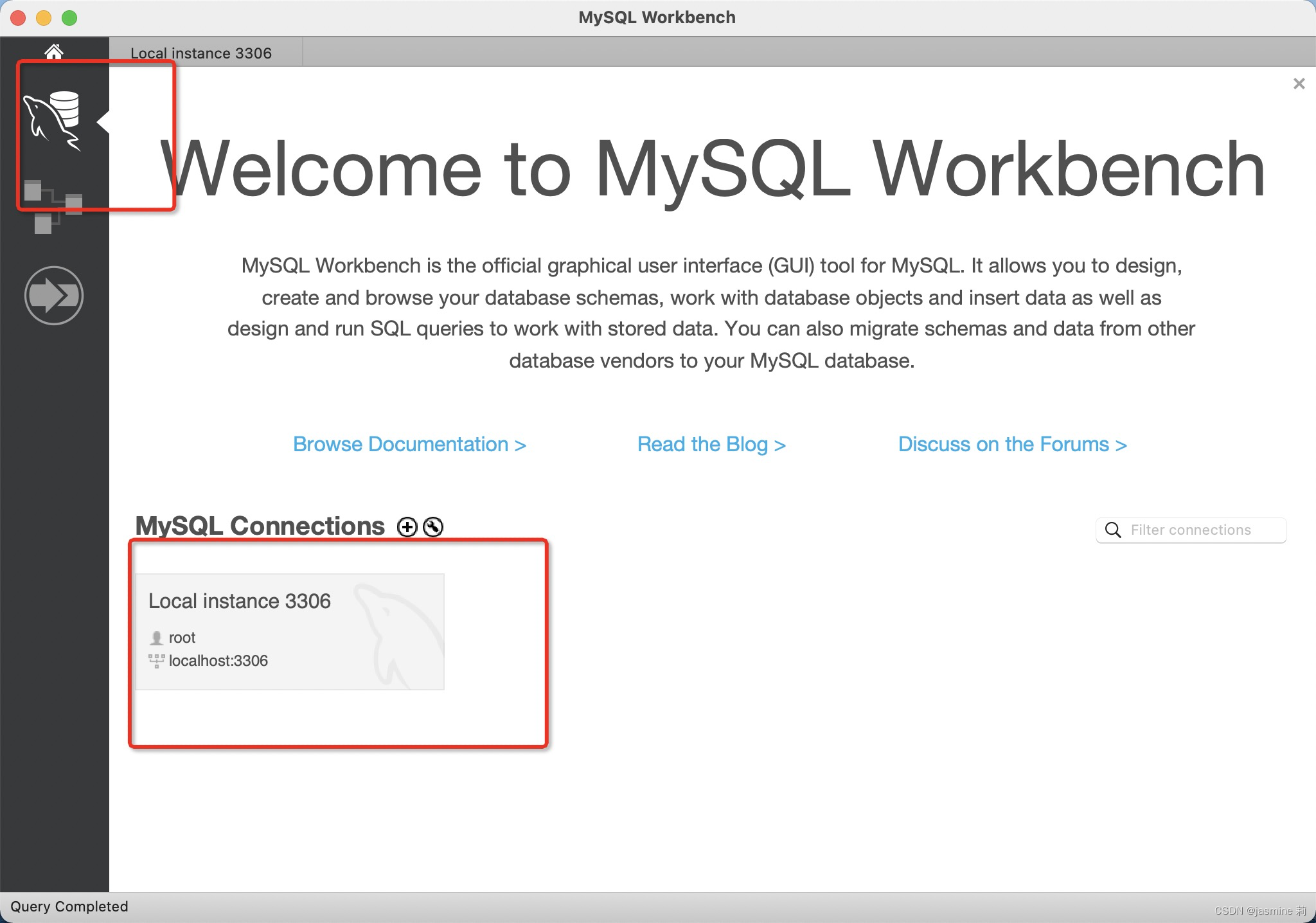Image resolution: width=1316 pixels, height=923 pixels.
Task: Click the magnifier icon in filter box
Action: click(1113, 530)
